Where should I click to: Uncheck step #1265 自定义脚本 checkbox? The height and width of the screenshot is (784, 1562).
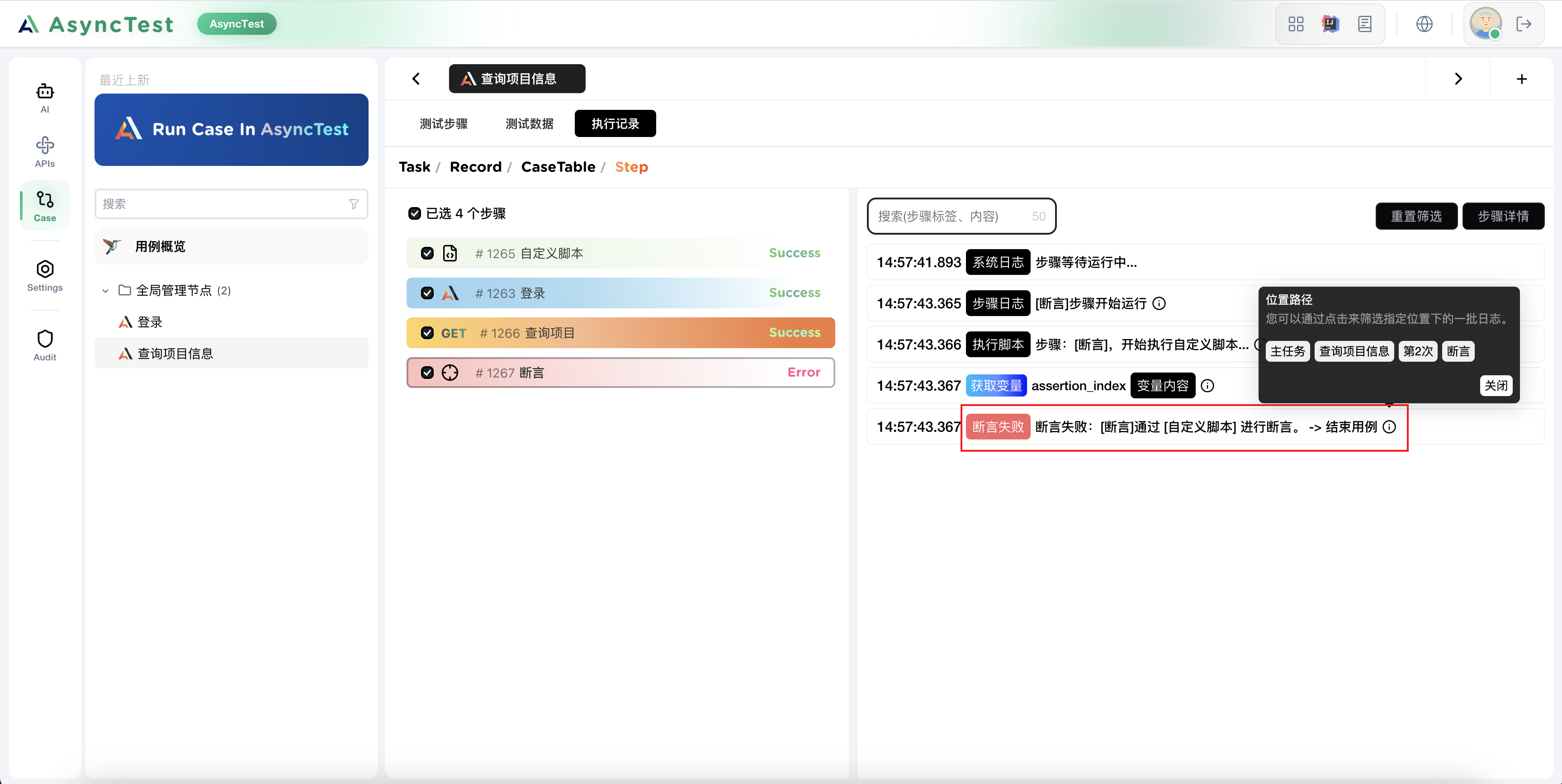[x=427, y=254]
